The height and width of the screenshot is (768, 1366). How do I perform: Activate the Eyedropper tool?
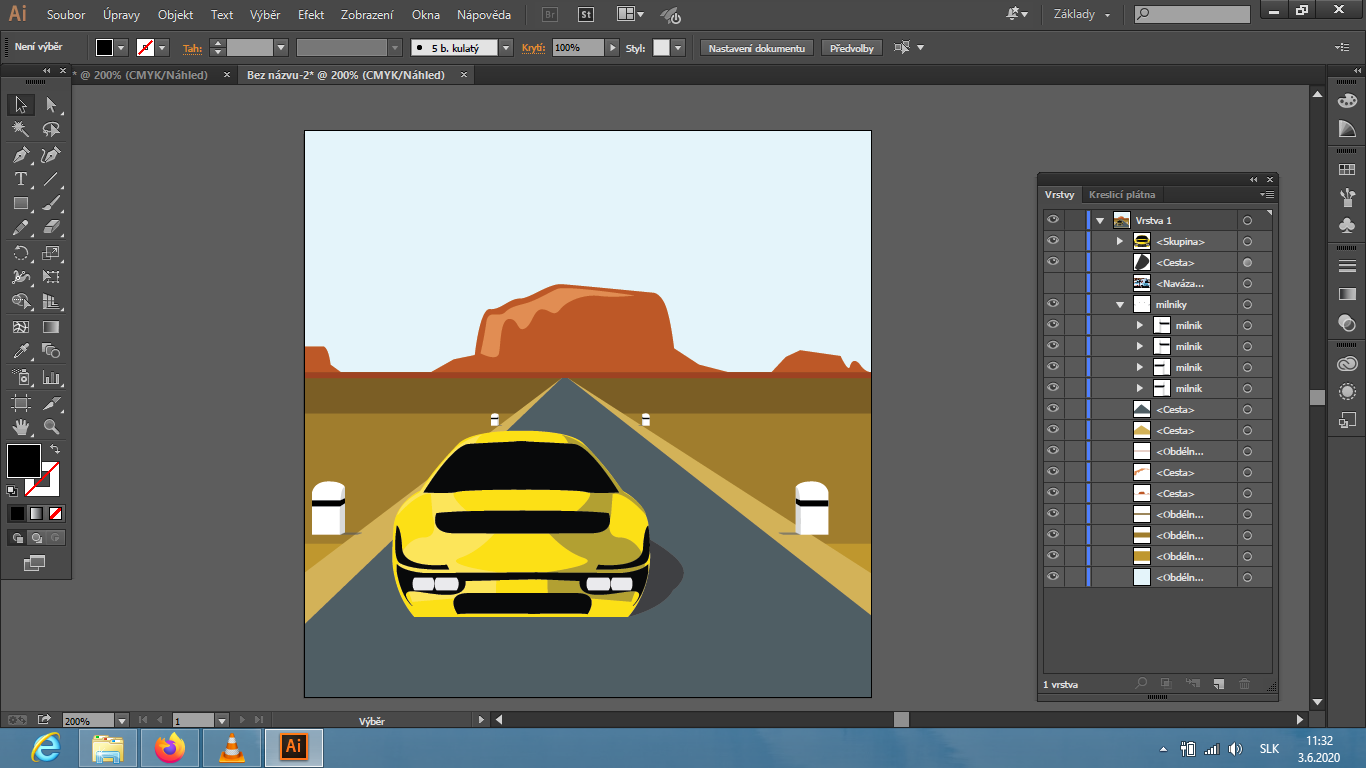(x=20, y=351)
